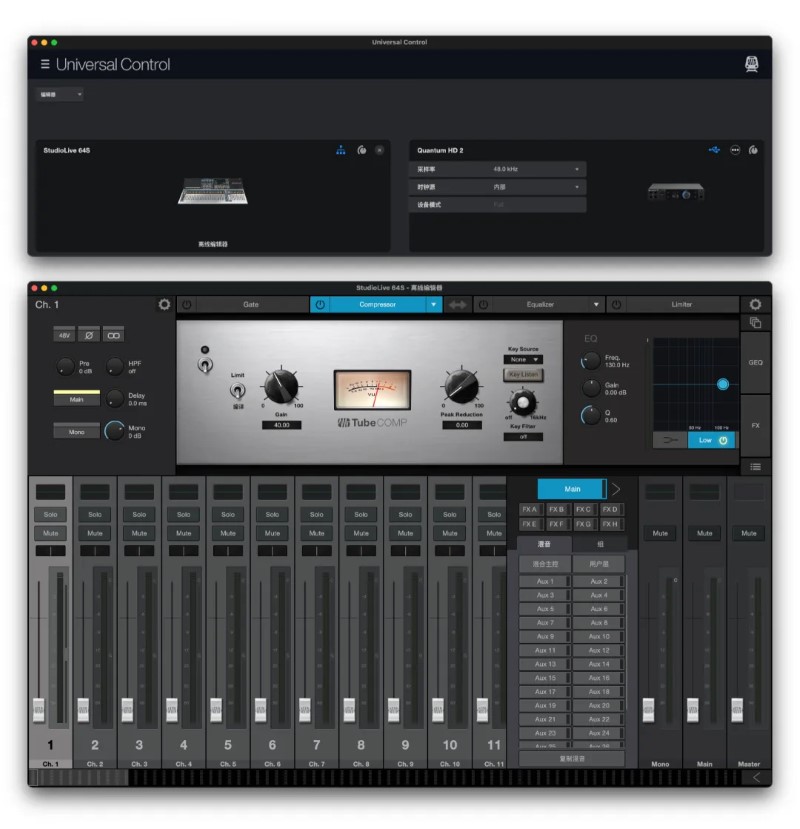Flip the Tube COMP power toggle switch

click(205, 364)
